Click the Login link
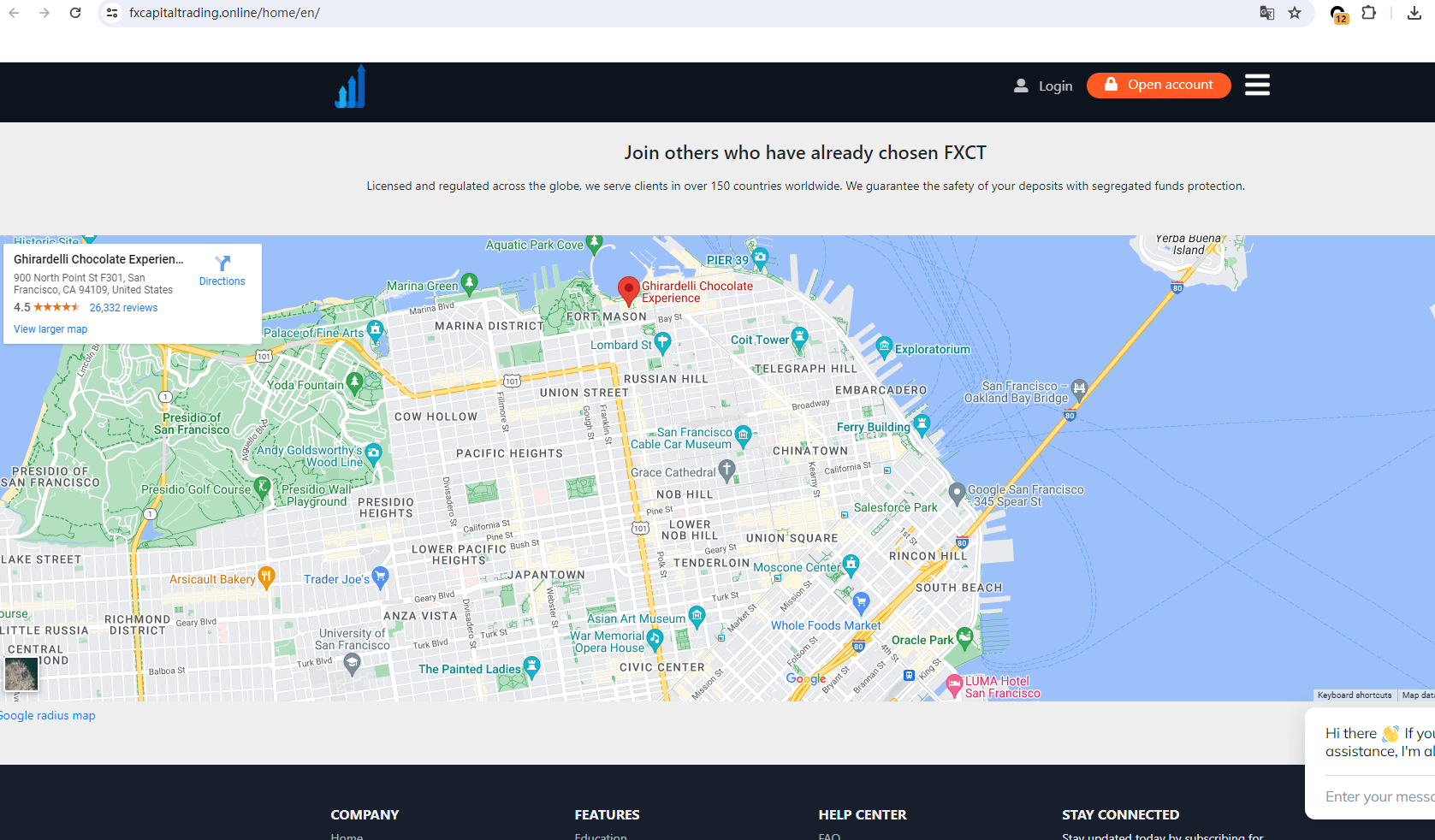The height and width of the screenshot is (840, 1435). point(1043,86)
